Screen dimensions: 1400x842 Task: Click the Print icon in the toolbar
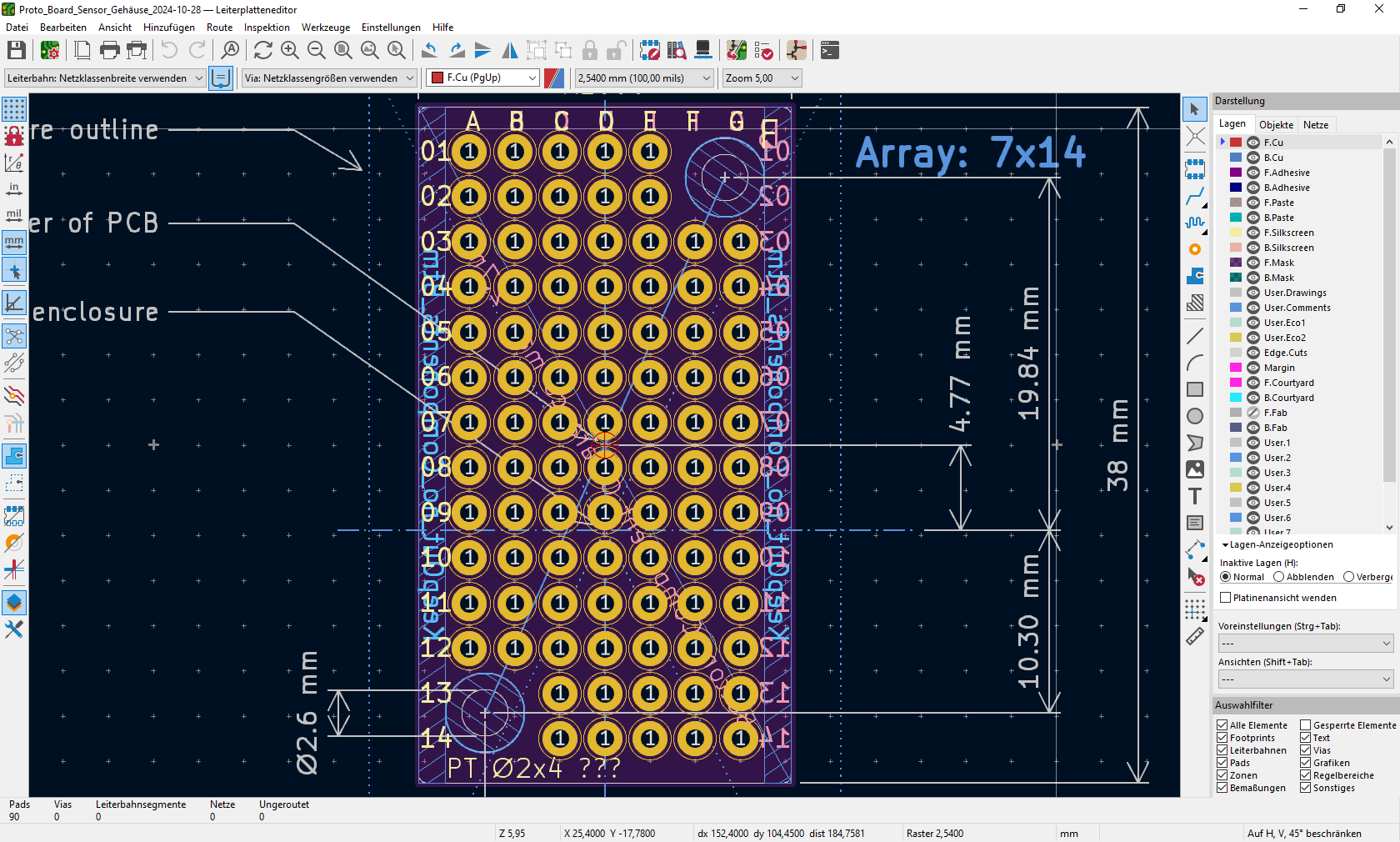(x=110, y=51)
